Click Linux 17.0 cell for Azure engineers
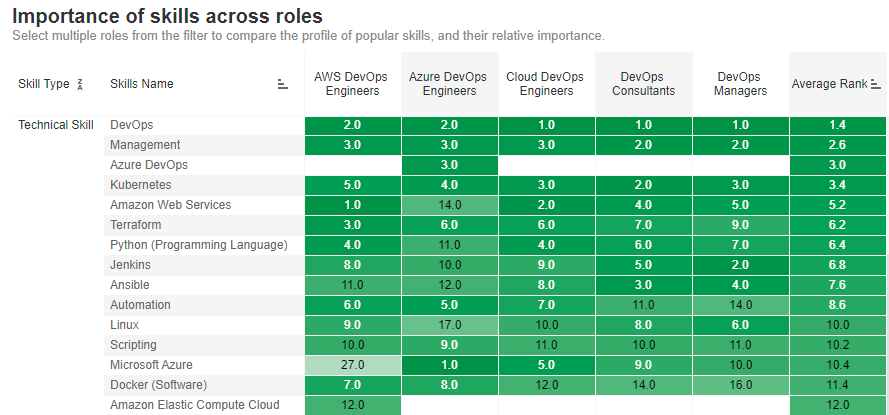The height and width of the screenshot is (415, 889). tap(449, 325)
